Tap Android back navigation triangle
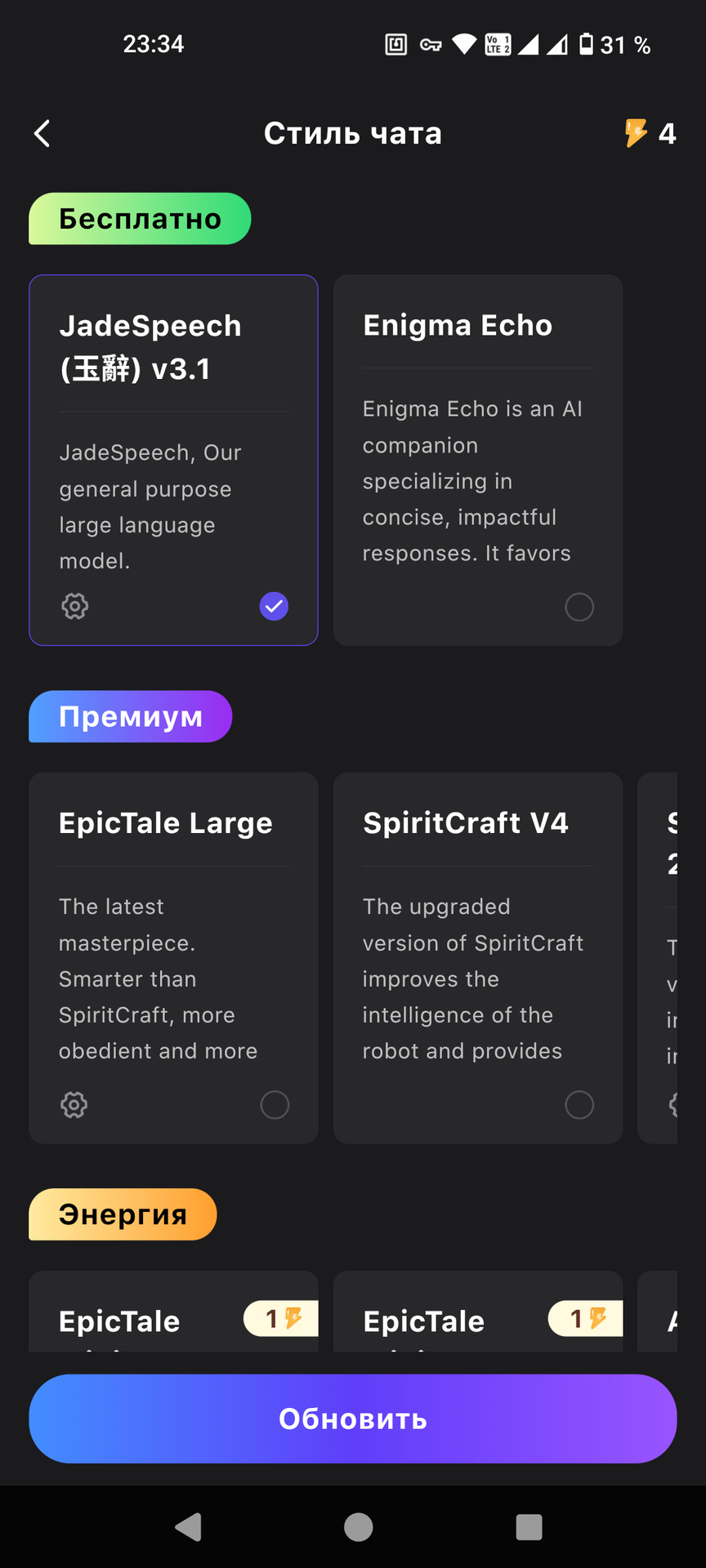 [189, 1526]
